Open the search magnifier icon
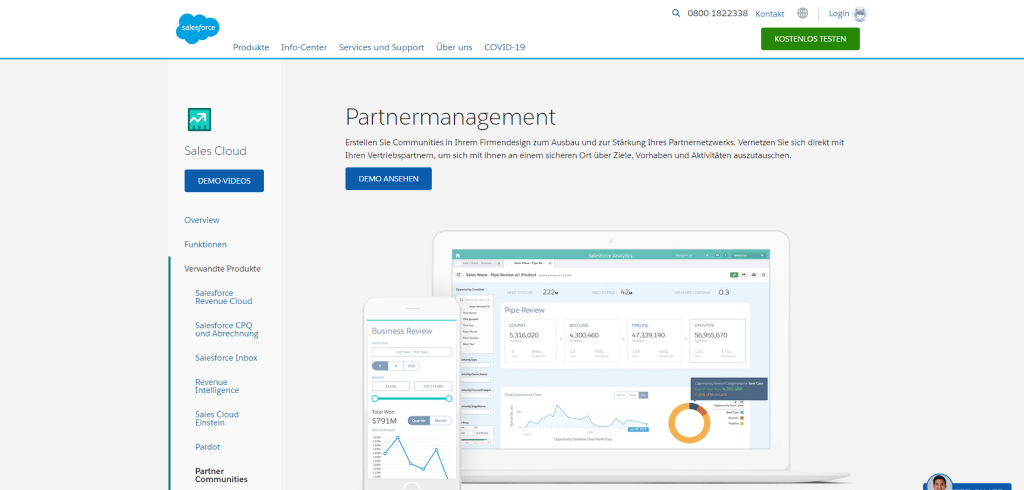Image resolution: width=1024 pixels, height=490 pixels. [676, 13]
